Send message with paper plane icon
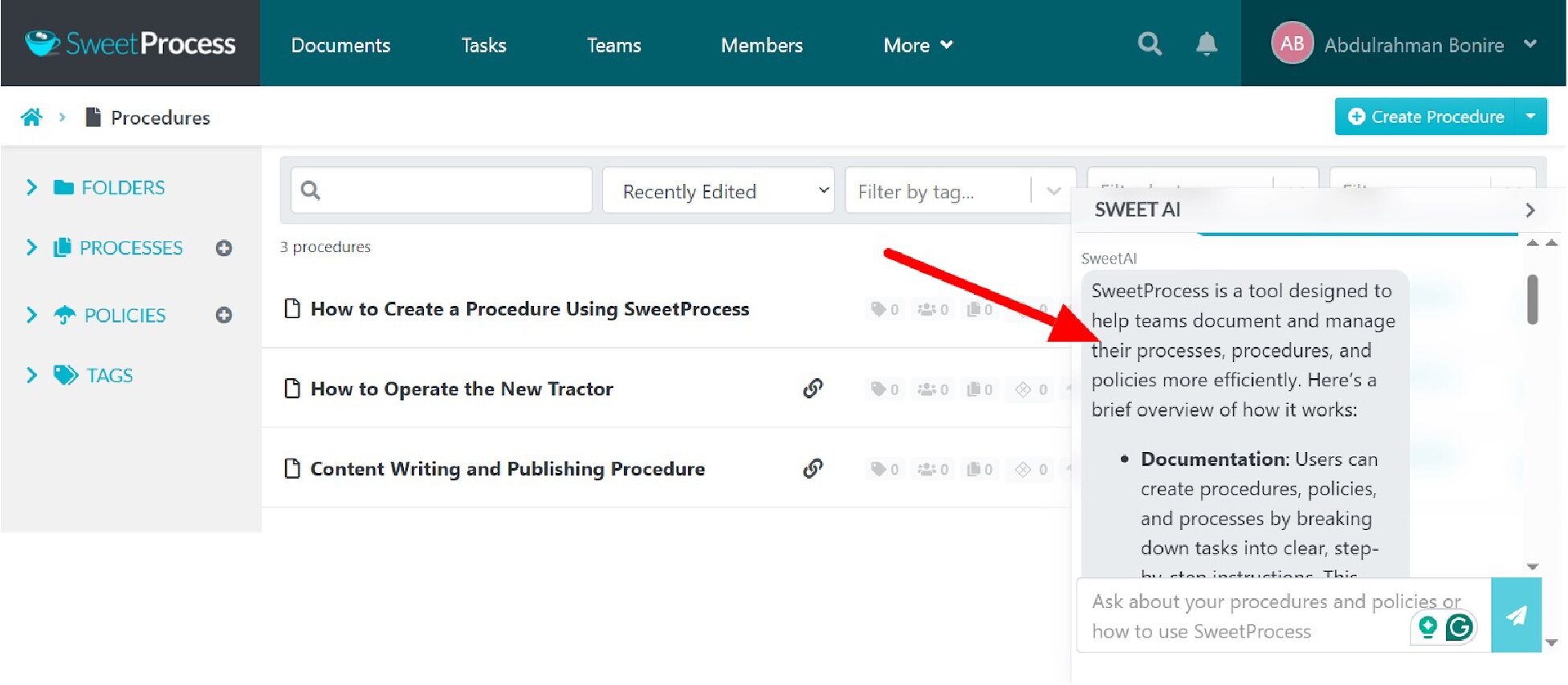Viewport: 1568px width, 685px height. point(1516,615)
